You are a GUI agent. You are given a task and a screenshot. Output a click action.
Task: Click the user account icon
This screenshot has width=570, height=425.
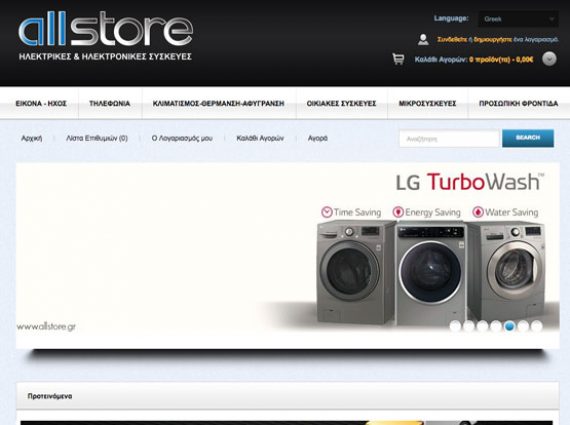pos(423,39)
